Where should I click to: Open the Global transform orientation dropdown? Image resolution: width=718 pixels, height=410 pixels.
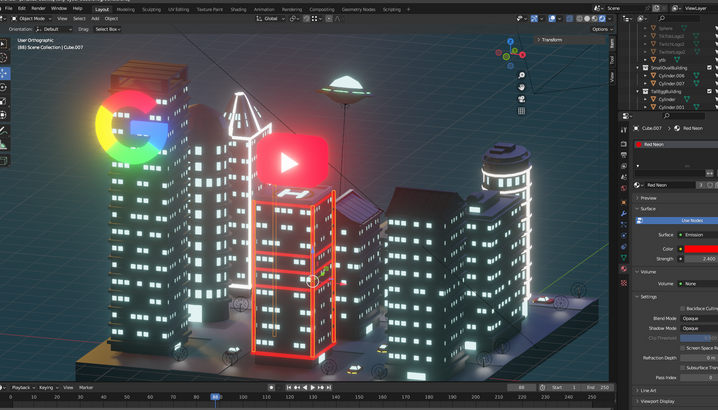(x=271, y=19)
